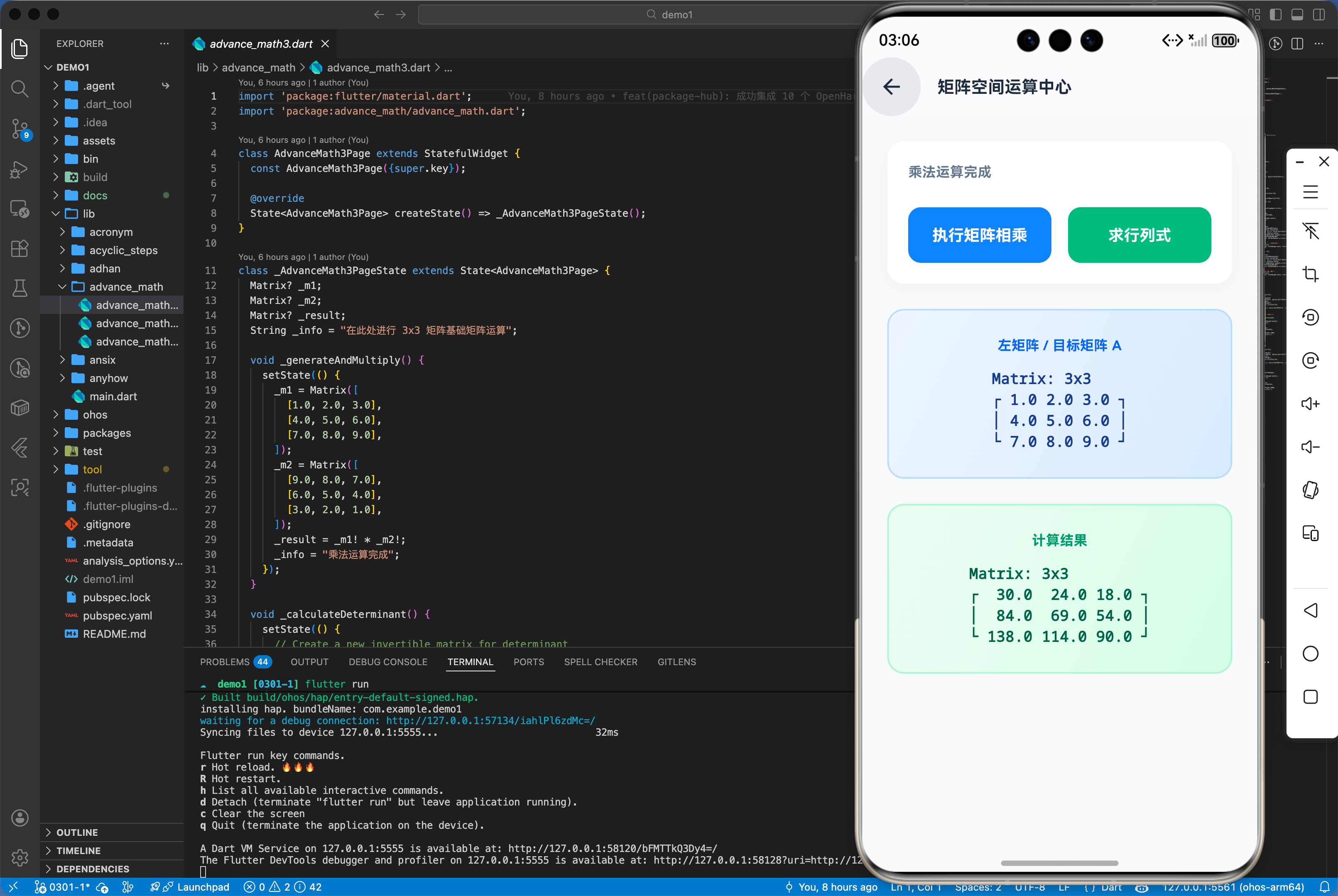The width and height of the screenshot is (1338, 896).
Task: Expand the OUTLINE section
Action: (76, 832)
